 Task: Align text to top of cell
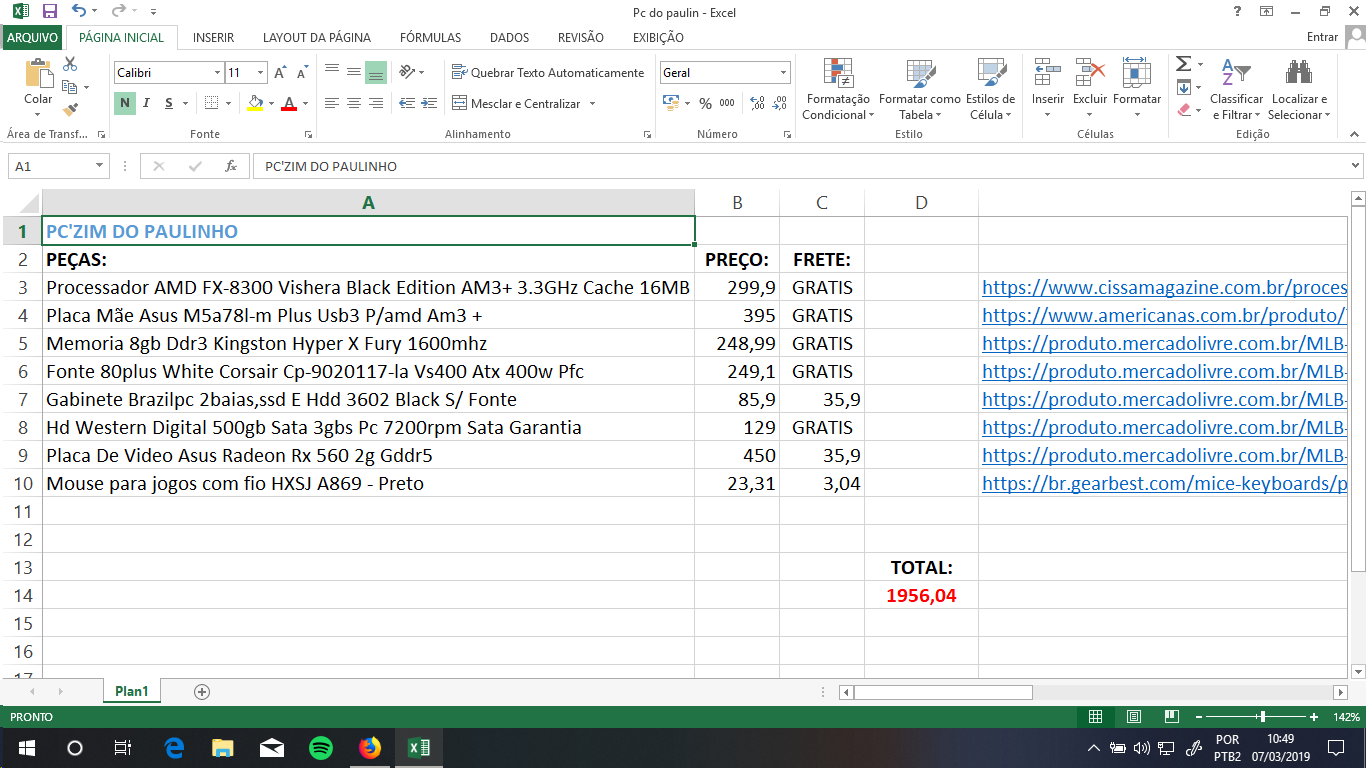[x=331, y=72]
